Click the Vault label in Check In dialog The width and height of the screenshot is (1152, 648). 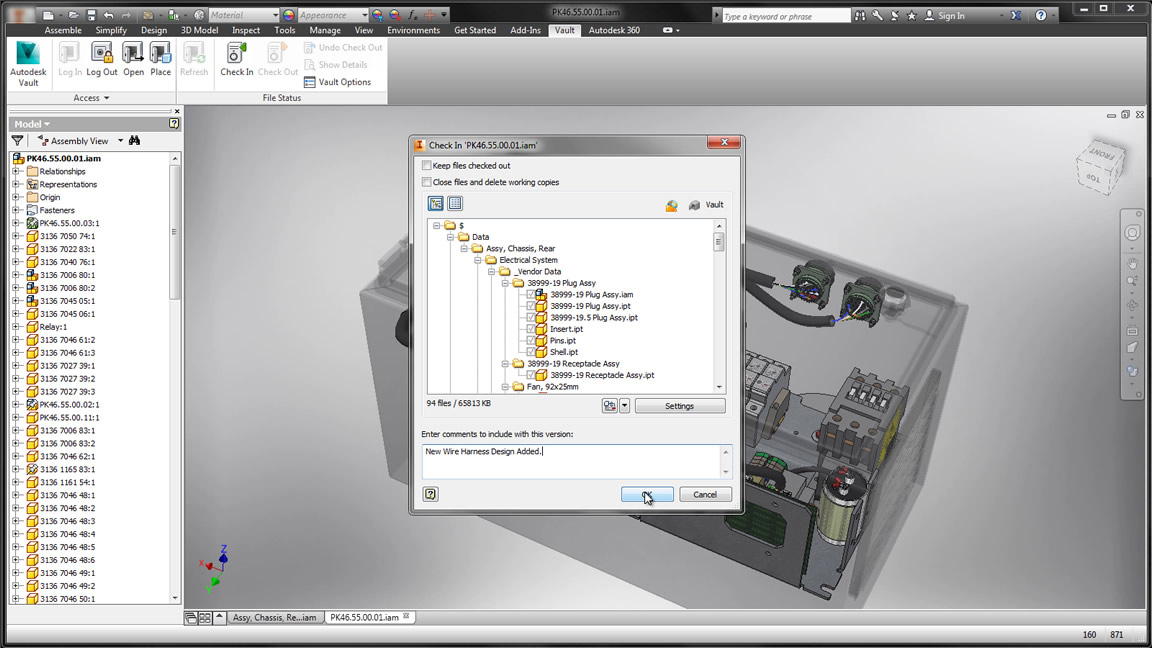pos(714,205)
